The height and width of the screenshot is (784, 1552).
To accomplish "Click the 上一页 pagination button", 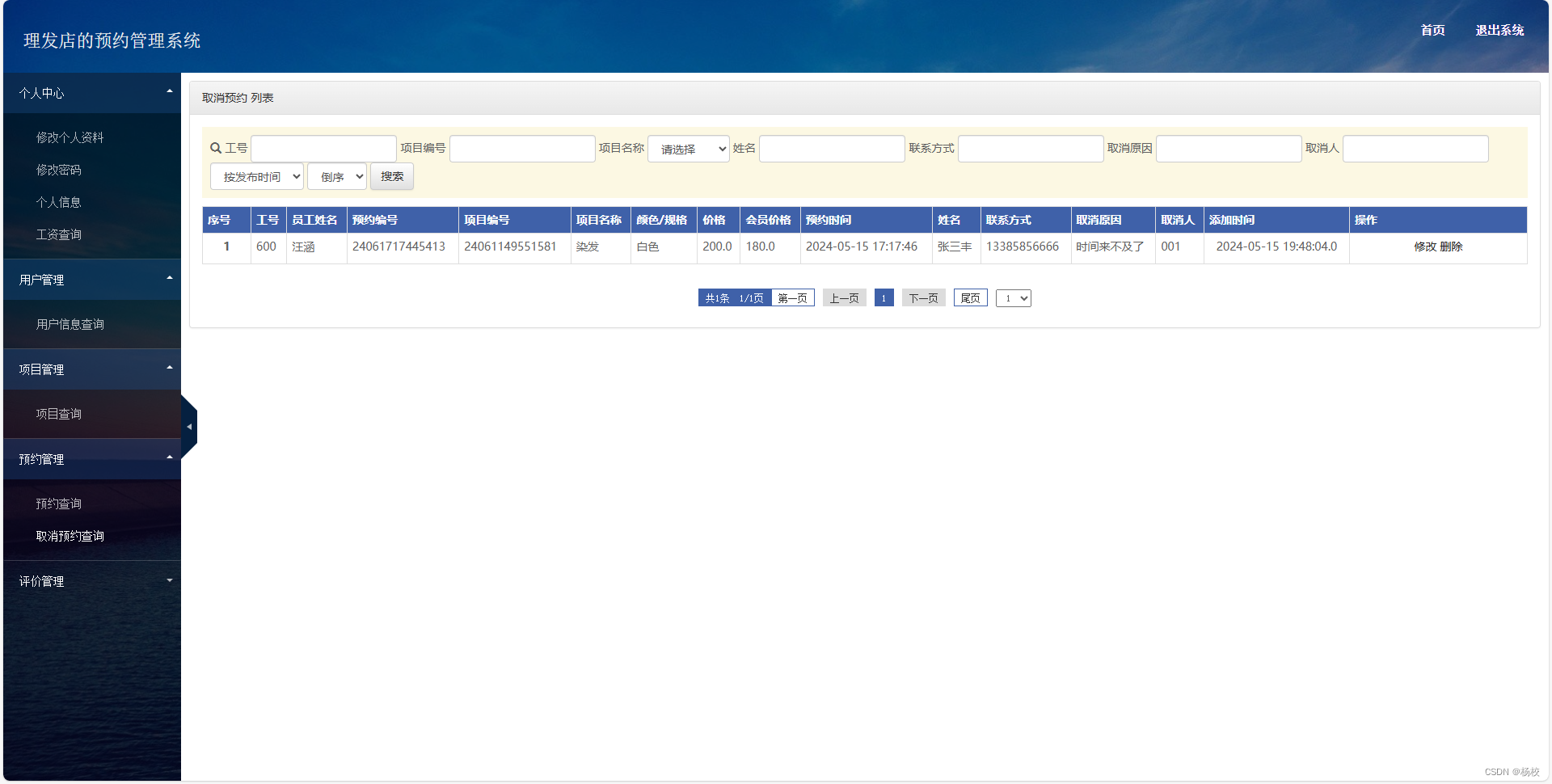I will coord(845,298).
